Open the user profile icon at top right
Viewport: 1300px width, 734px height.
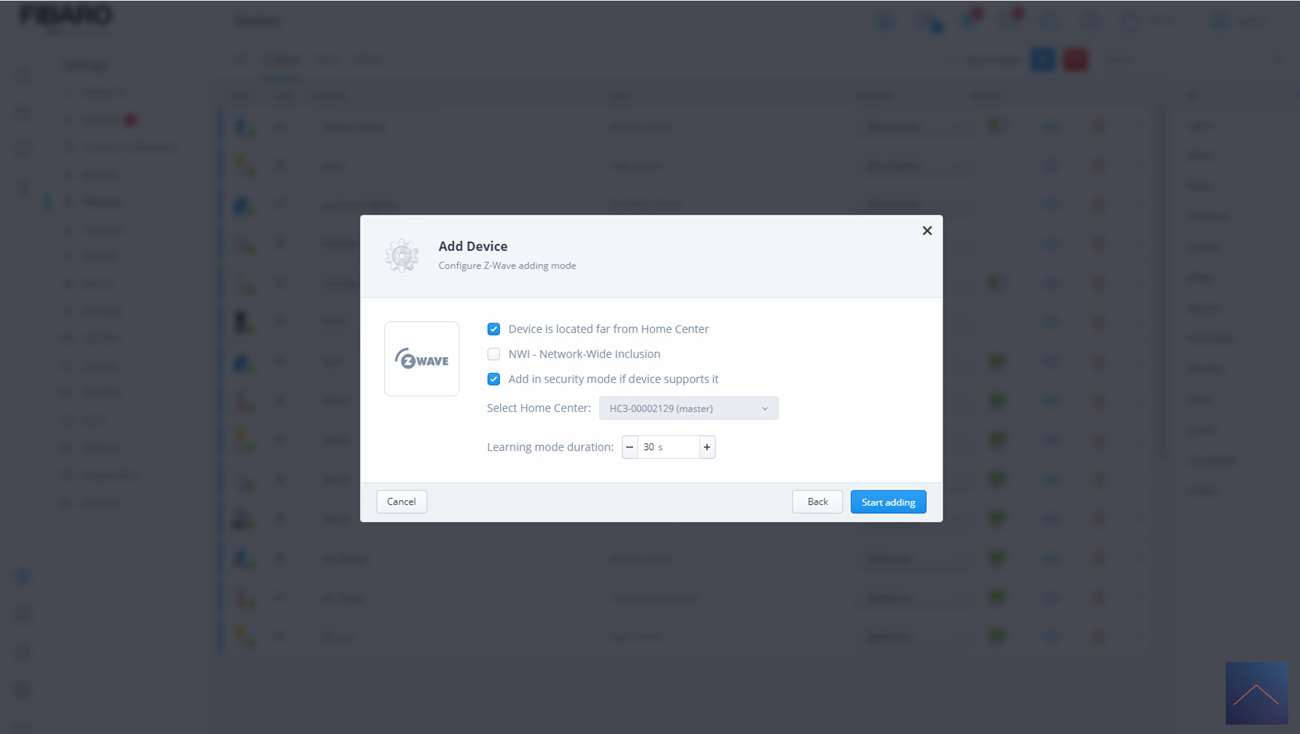pyautogui.click(x=1220, y=21)
